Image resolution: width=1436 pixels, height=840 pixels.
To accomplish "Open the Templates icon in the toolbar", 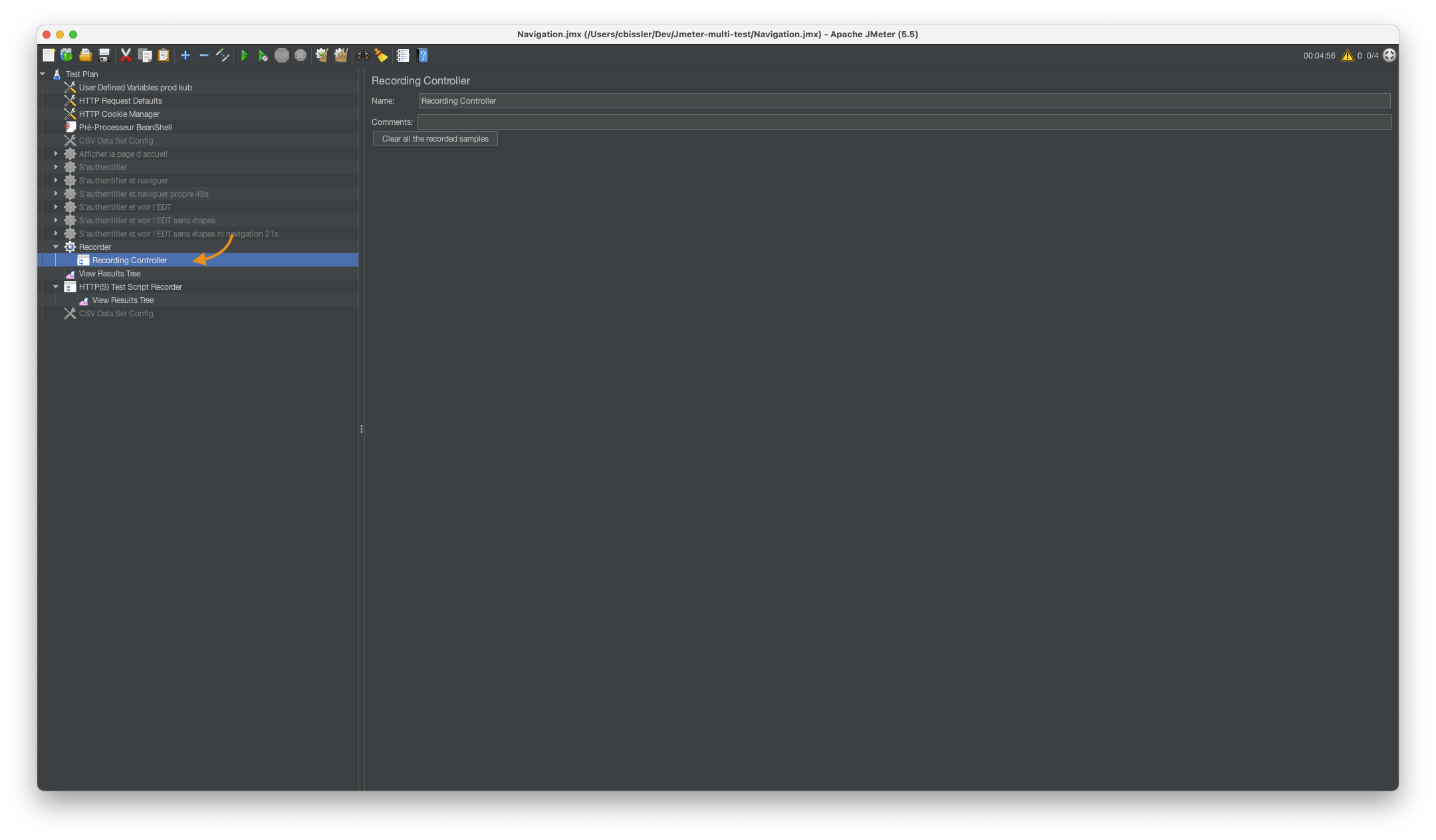I will (66, 55).
